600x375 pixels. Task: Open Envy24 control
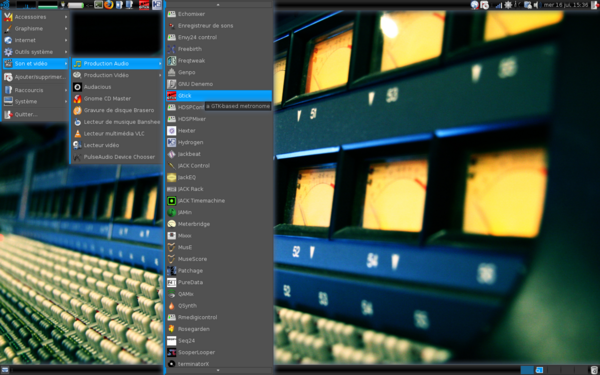[219, 38]
